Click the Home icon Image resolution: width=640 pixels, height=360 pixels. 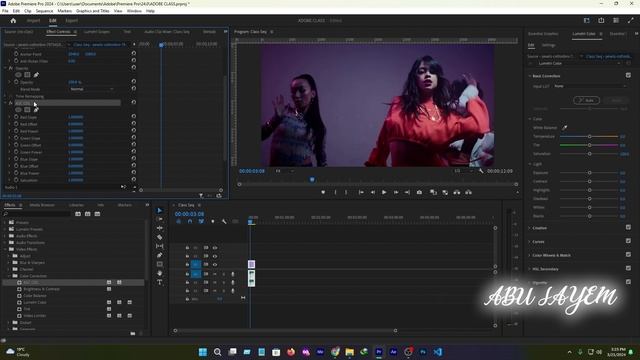point(13,20)
